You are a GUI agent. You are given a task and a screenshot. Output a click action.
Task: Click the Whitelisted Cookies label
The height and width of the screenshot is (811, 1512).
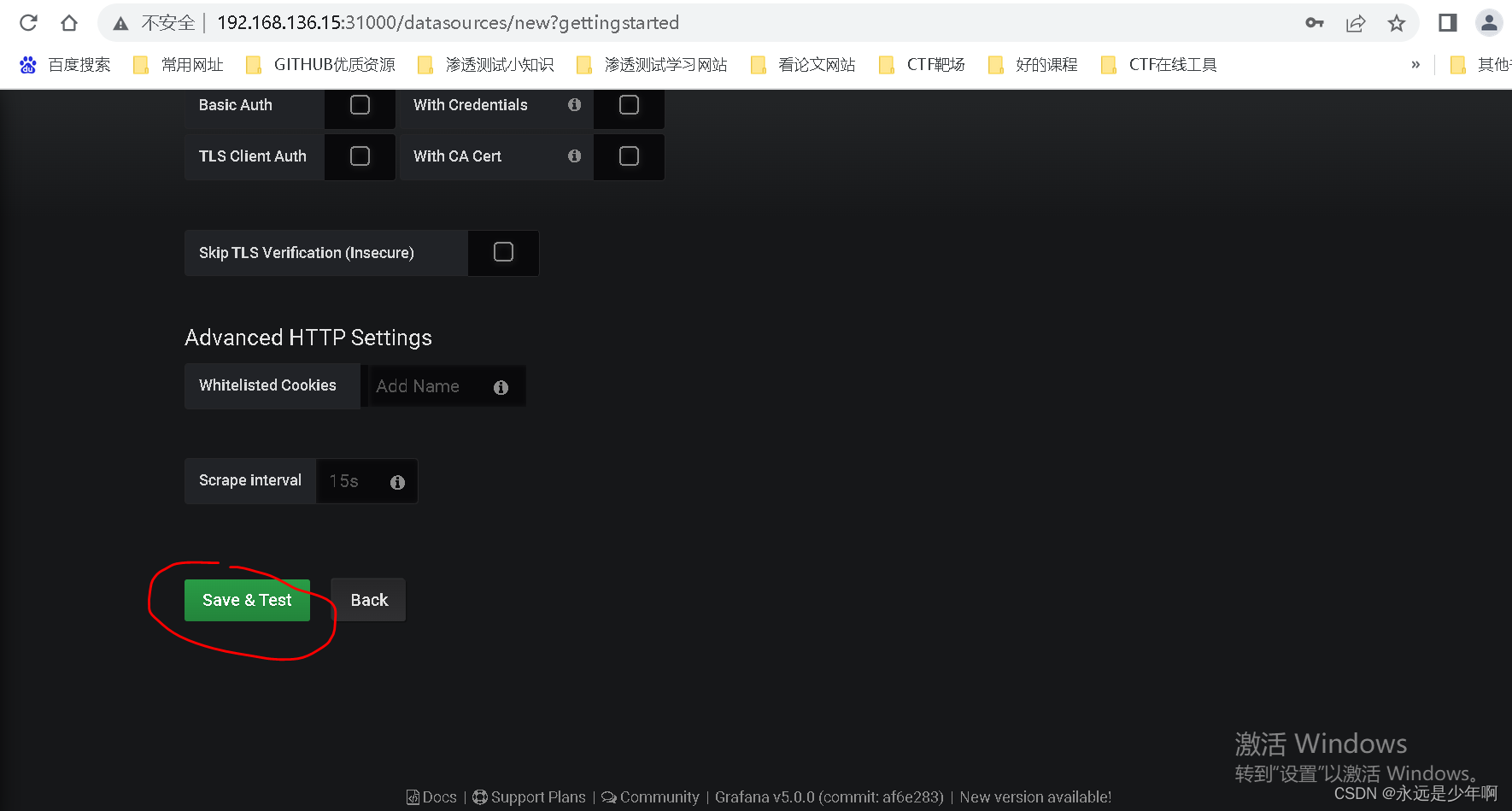point(267,385)
